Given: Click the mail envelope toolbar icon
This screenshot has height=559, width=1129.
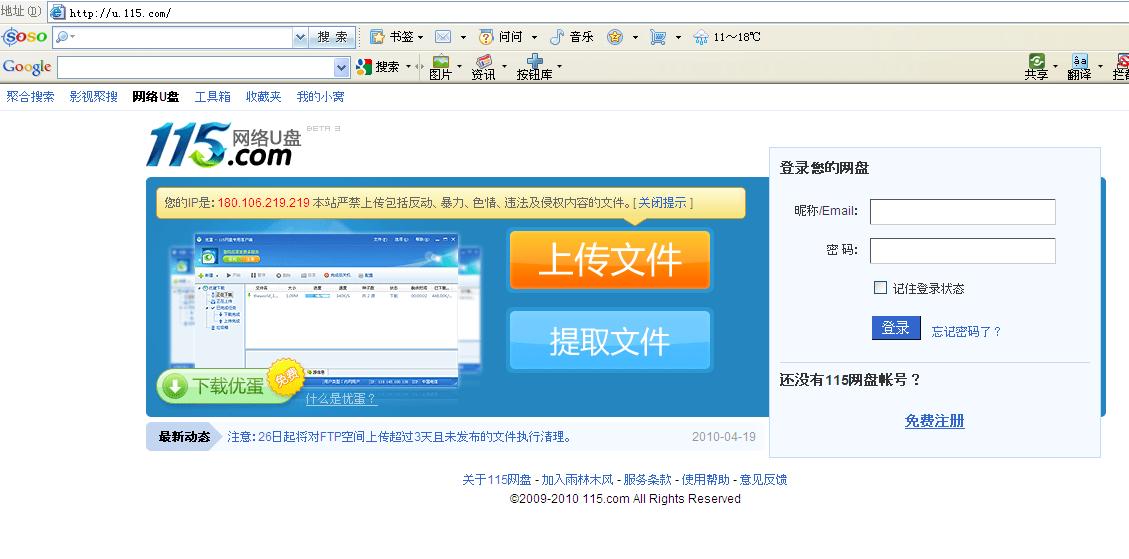Looking at the screenshot, I should [x=443, y=37].
